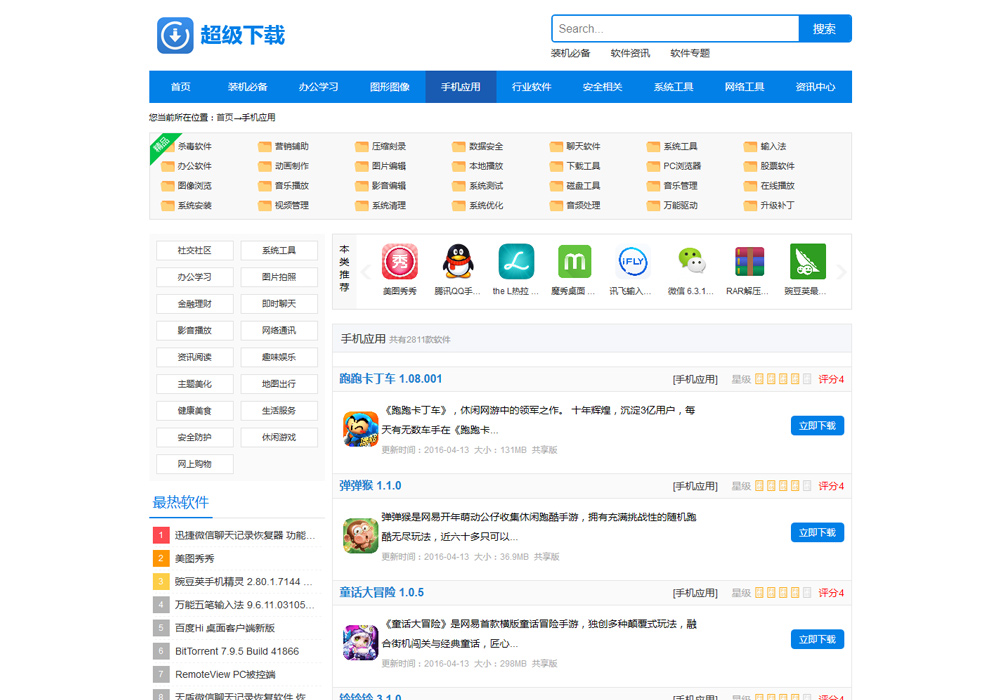Go to 首页 in the blue navigation bar
Screen dimensions: 1000x700
tap(180, 87)
